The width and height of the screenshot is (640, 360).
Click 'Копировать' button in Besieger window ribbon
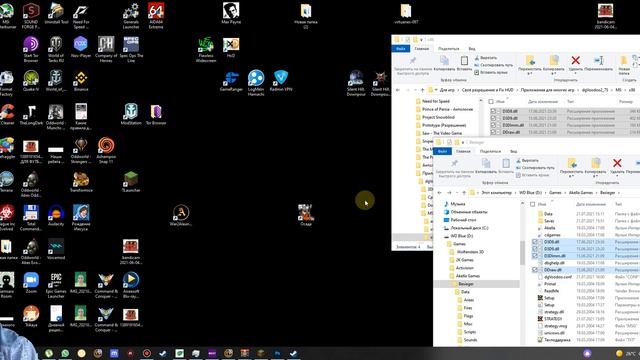click(486, 166)
